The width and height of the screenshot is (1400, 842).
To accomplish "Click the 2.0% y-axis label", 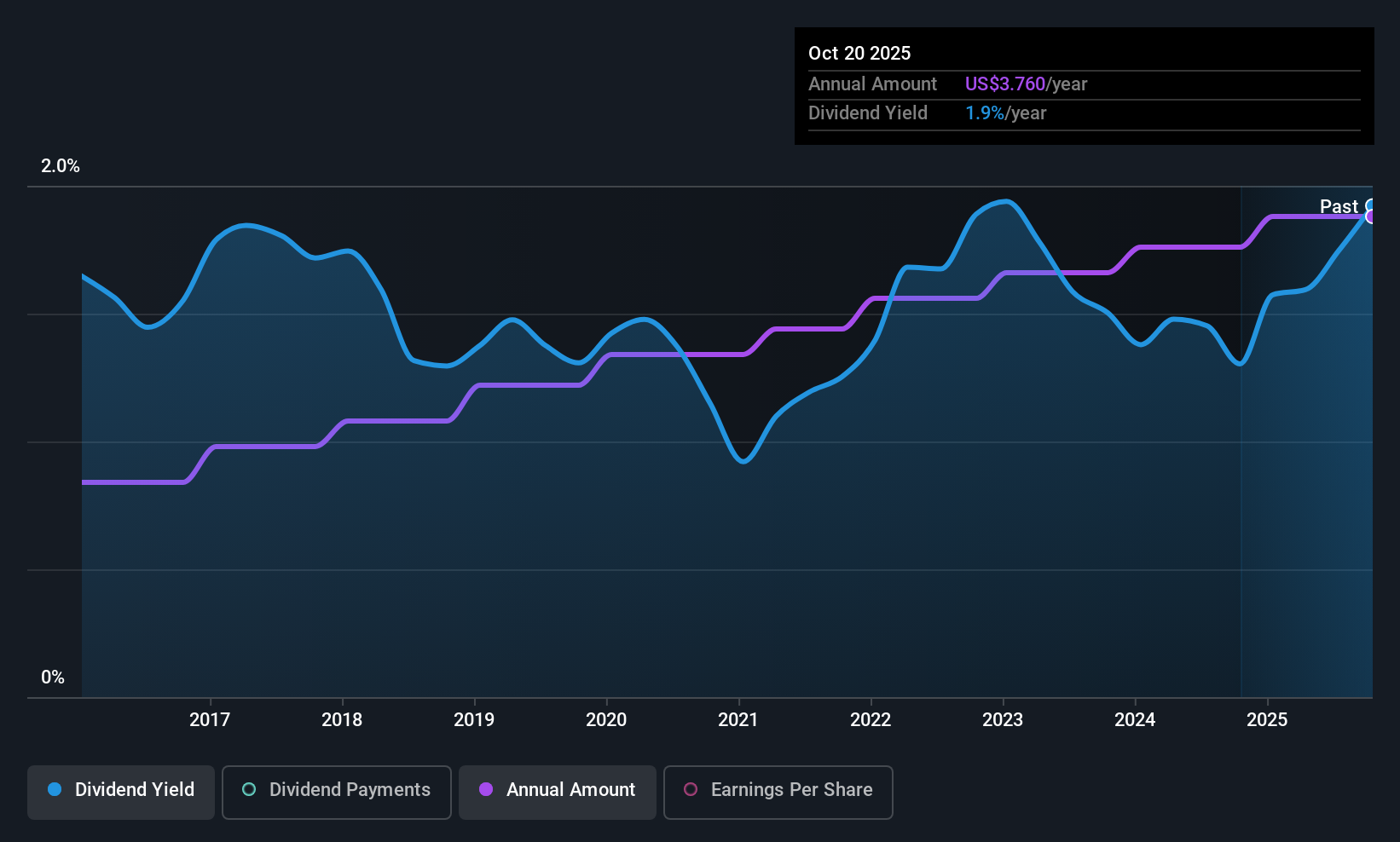I will coord(60,166).
